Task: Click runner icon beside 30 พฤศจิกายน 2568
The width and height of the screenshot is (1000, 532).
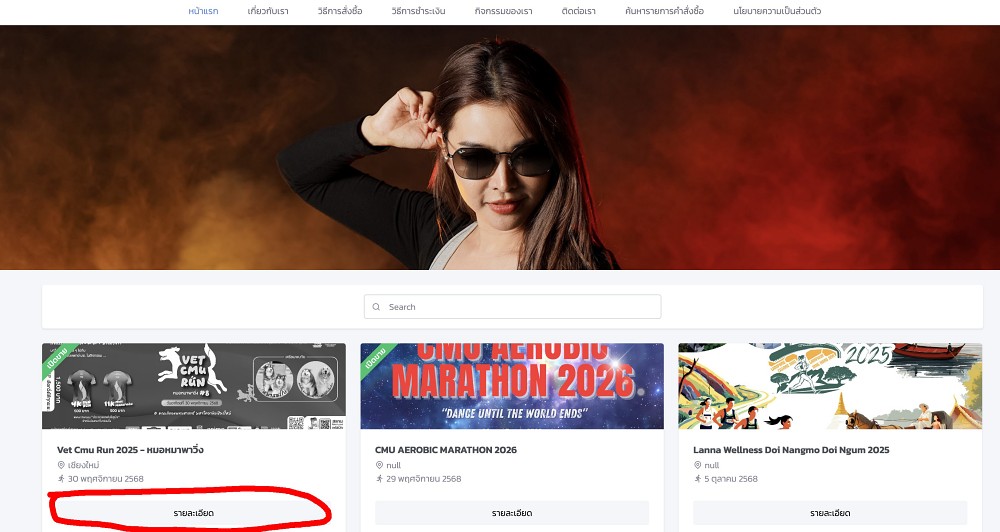Action: coord(61,479)
